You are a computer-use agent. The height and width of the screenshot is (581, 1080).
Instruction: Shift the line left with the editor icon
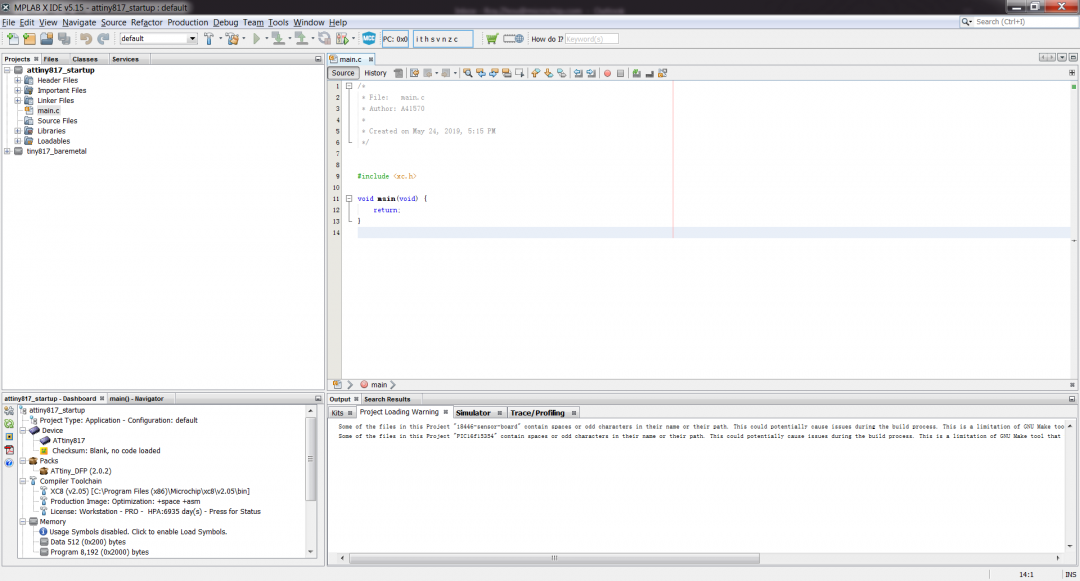(x=578, y=73)
